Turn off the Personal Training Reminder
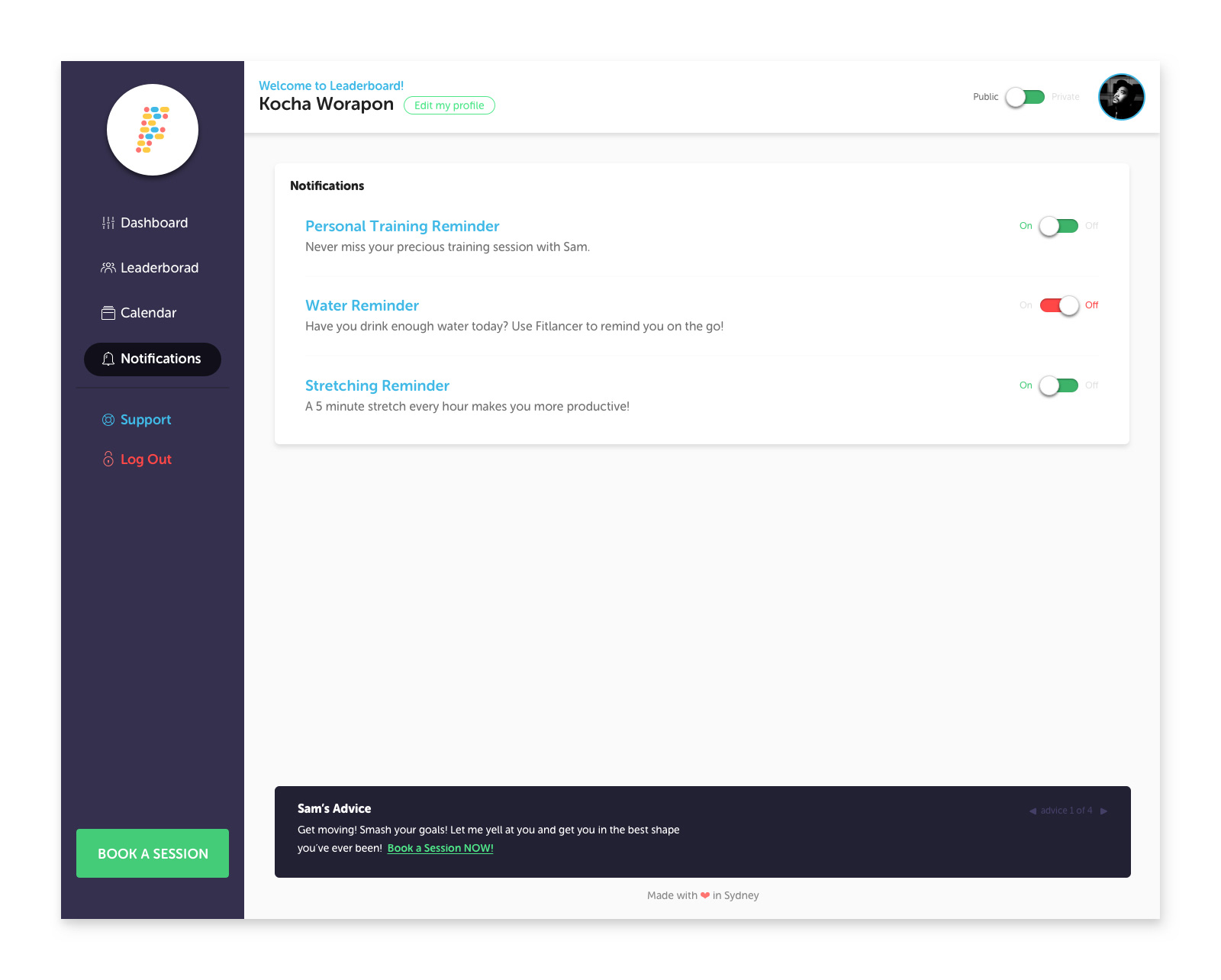 click(x=1057, y=226)
